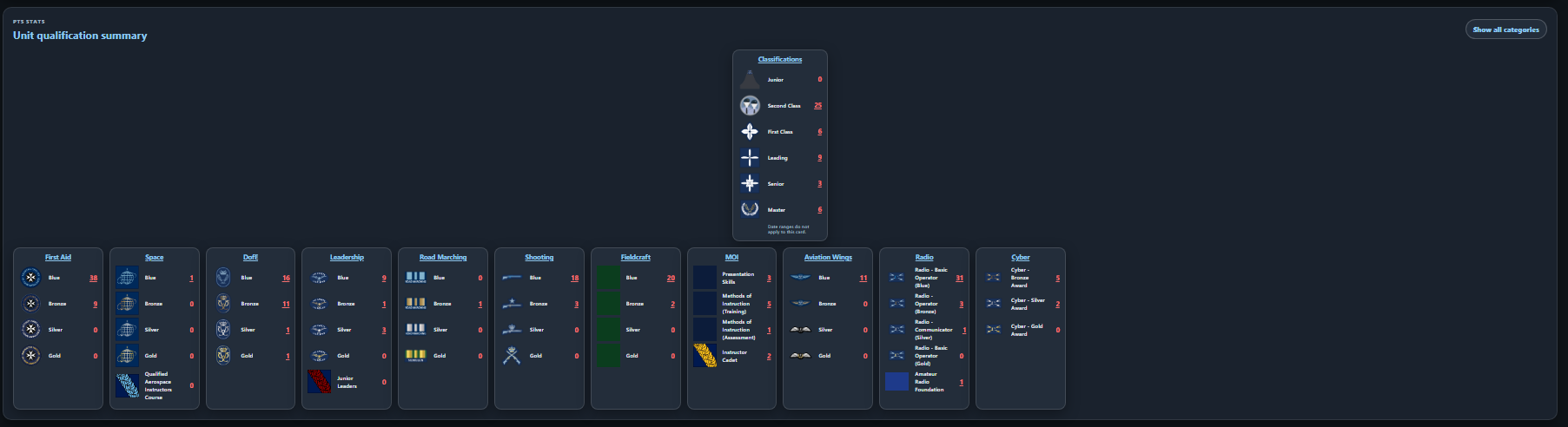Image resolution: width=1568 pixels, height=427 pixels.
Task: Click the First Class classification badge icon
Action: pos(750,131)
